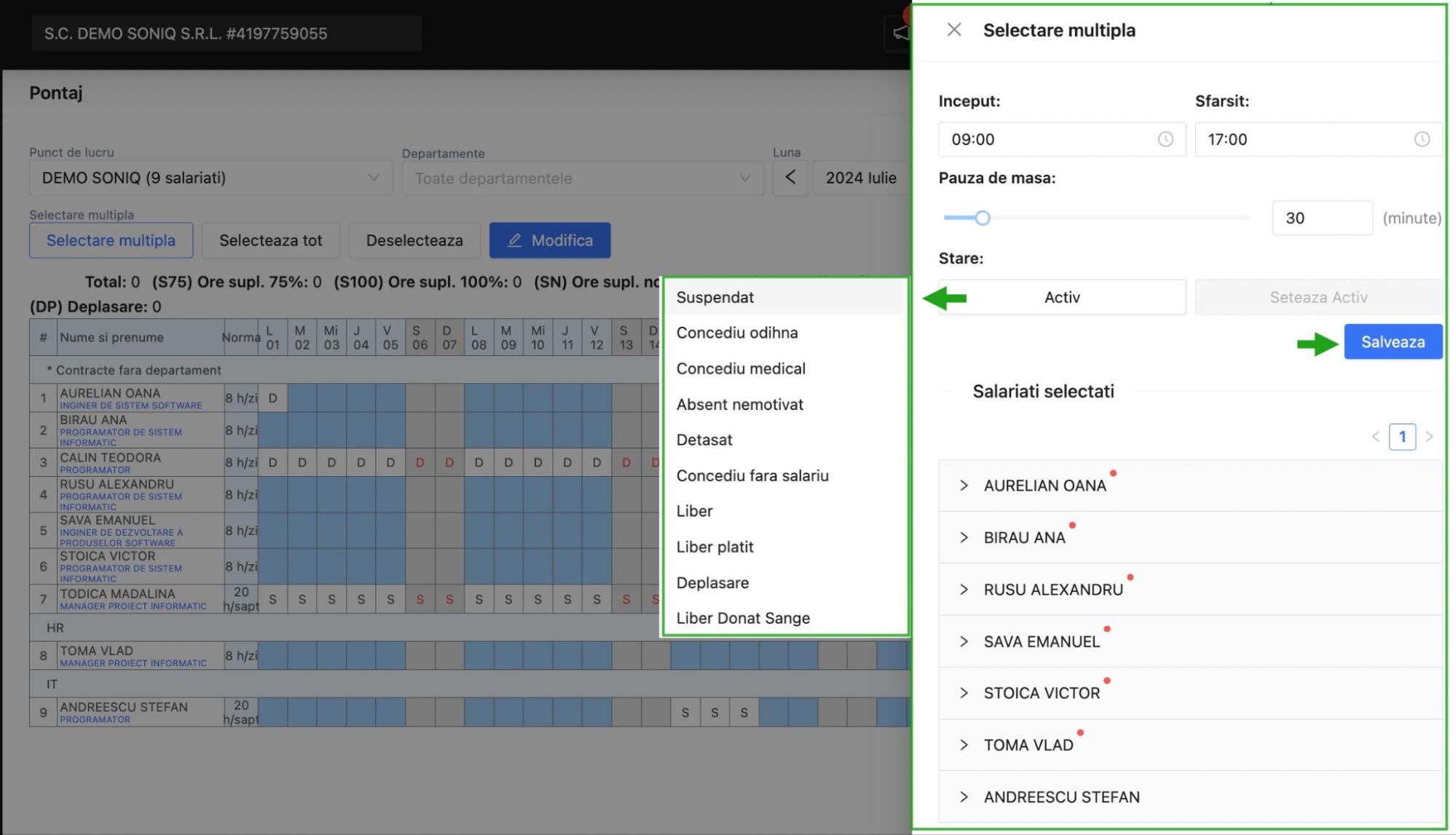The width and height of the screenshot is (1456, 835).
Task: Click STOICA VICTOR name in timesheet table
Action: [x=107, y=555]
